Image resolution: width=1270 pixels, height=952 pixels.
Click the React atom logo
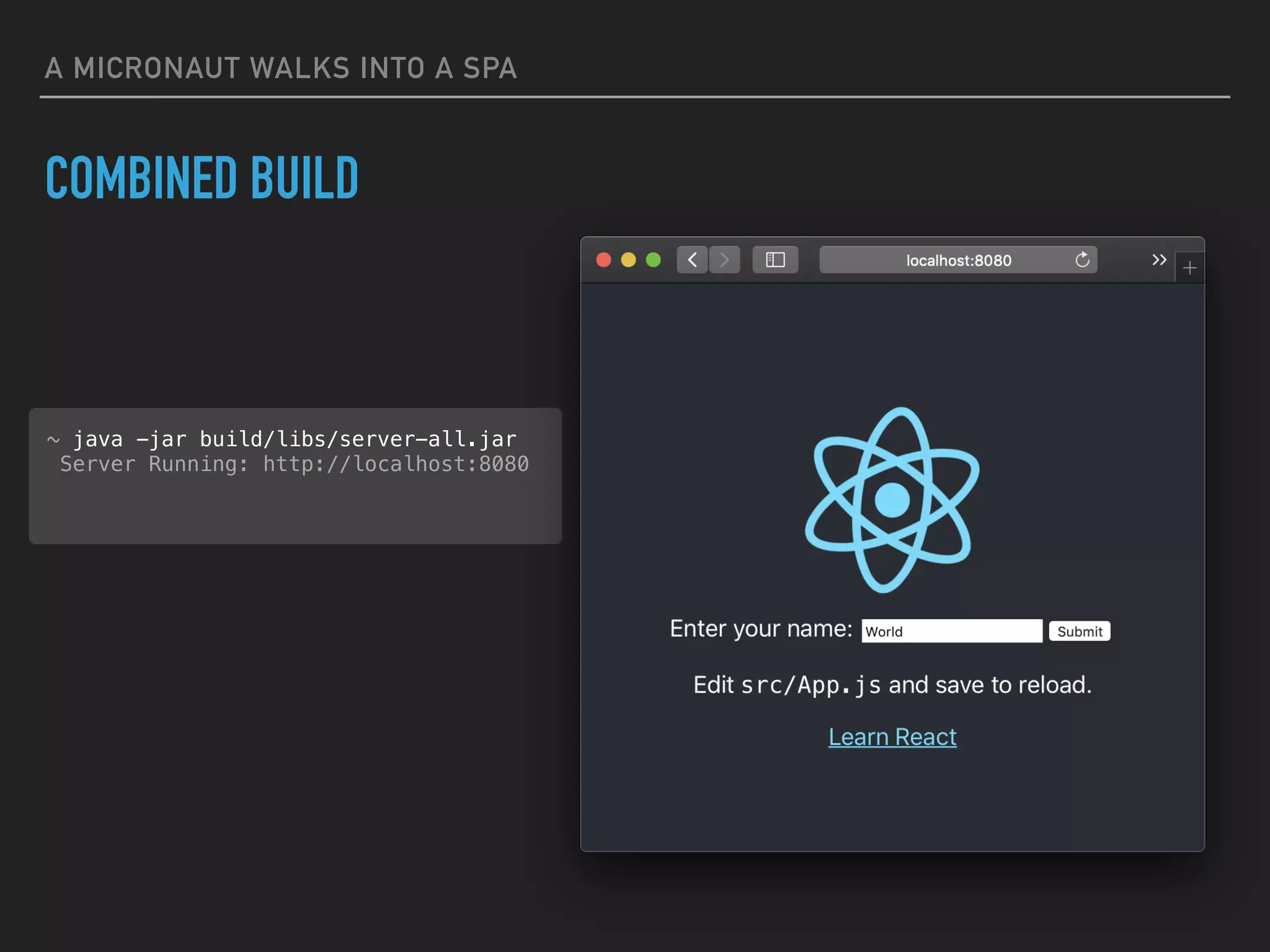click(892, 500)
